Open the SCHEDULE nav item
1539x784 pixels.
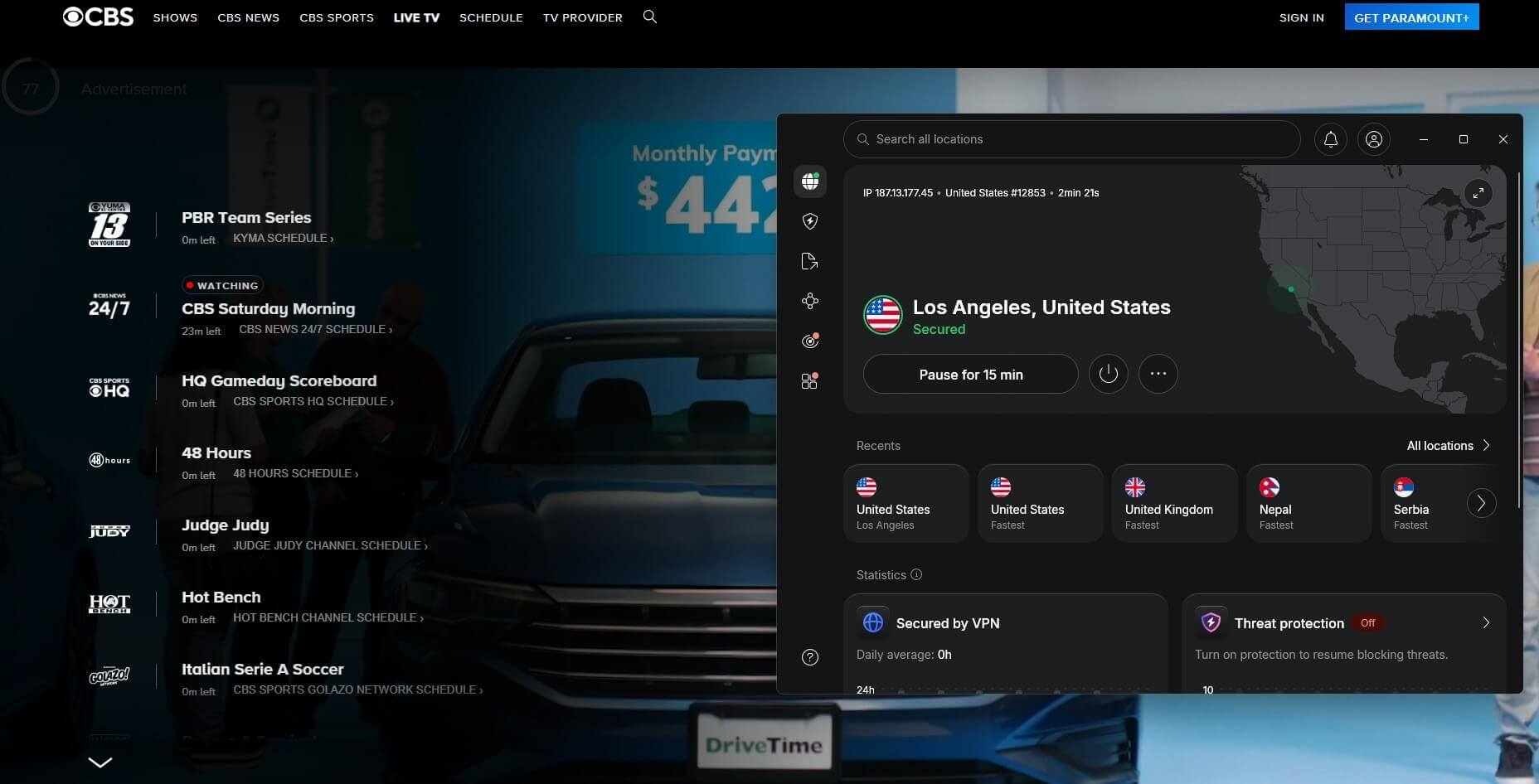(x=491, y=17)
